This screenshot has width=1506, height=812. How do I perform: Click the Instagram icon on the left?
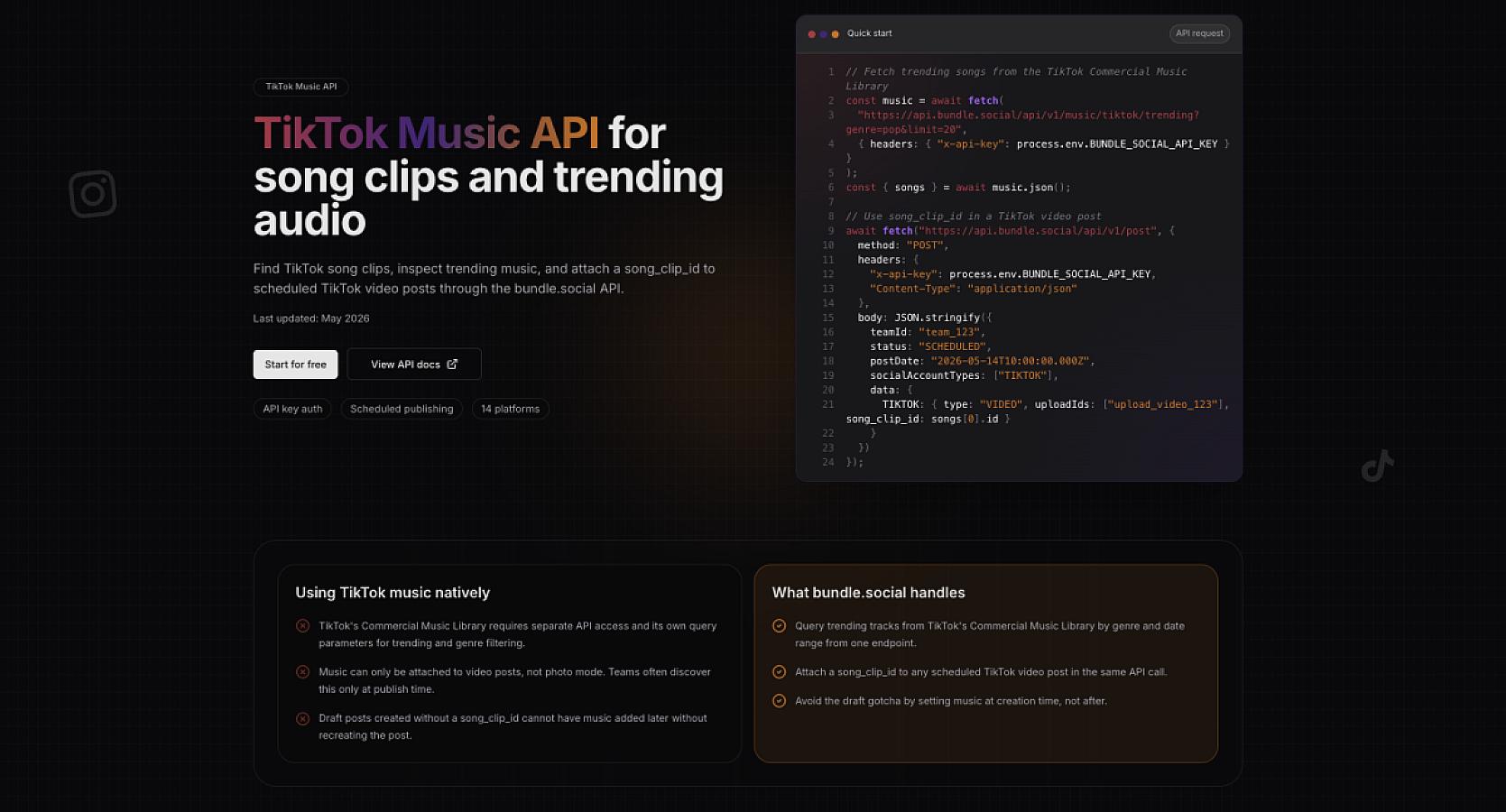[93, 193]
